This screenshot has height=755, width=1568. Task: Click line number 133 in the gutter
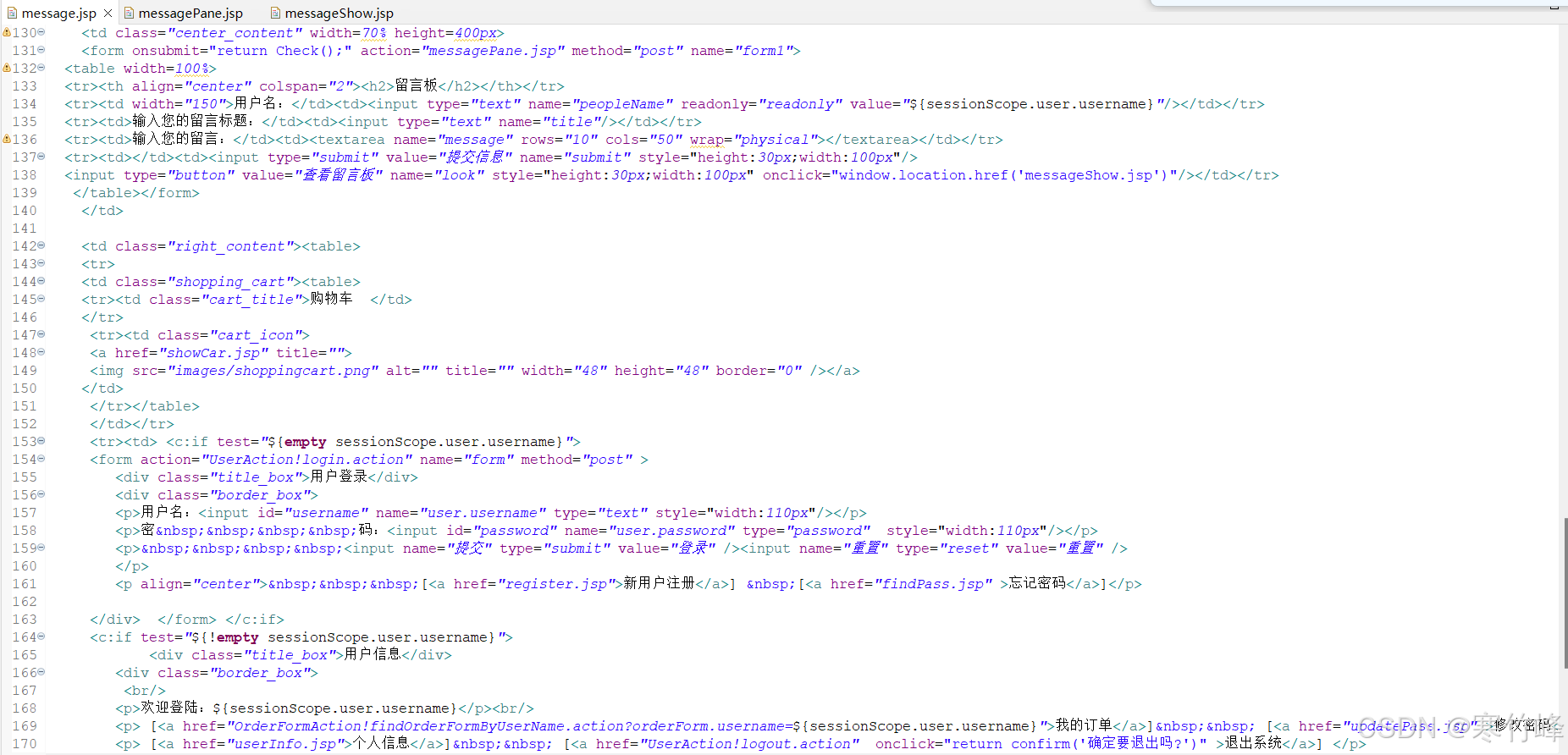[x=25, y=86]
